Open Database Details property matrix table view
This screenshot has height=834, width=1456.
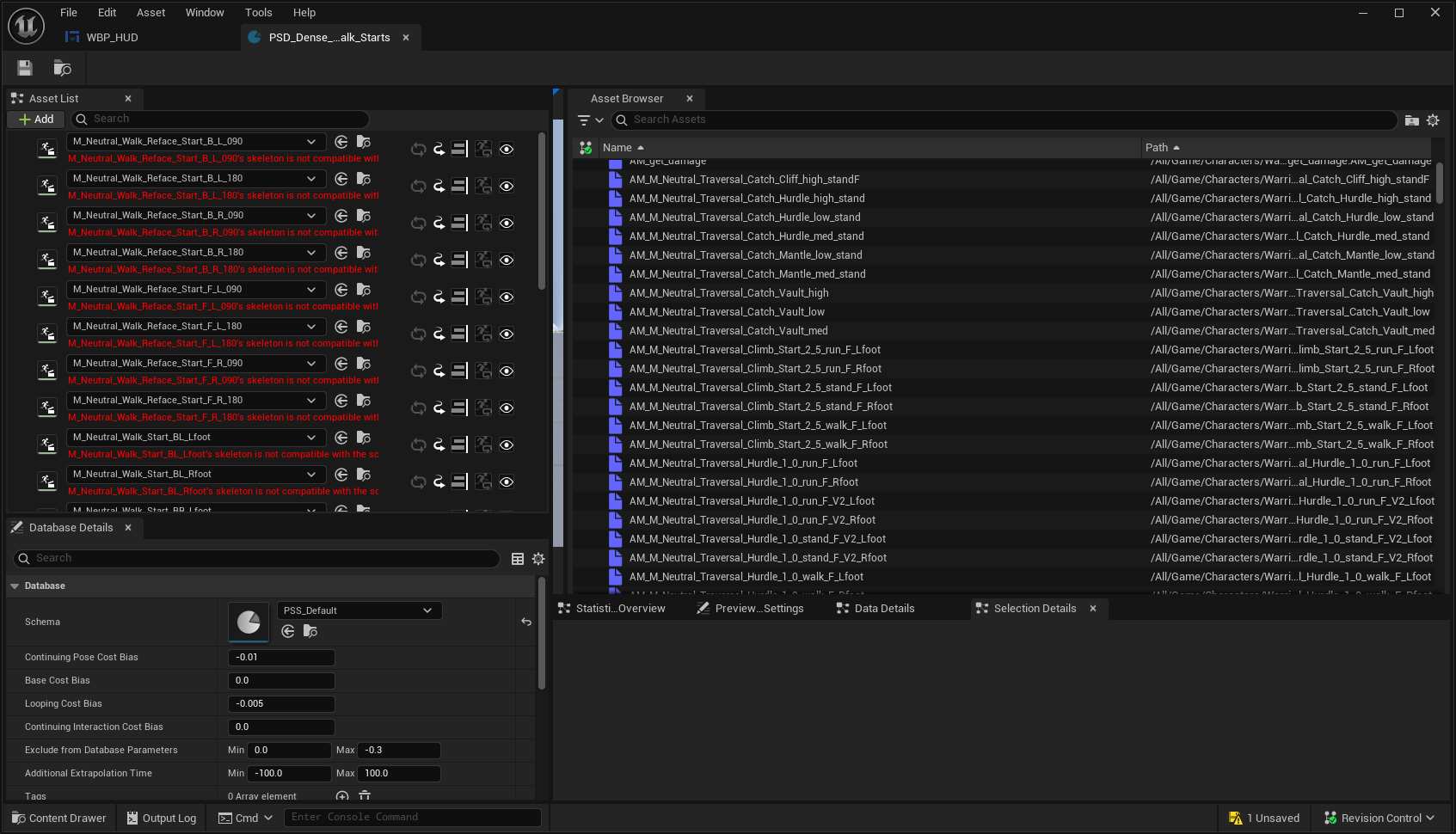tap(518, 559)
